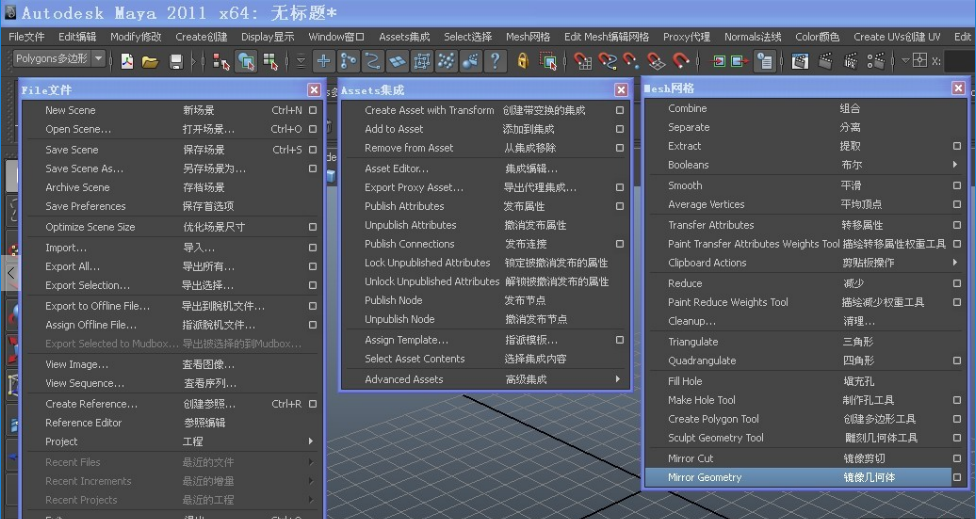Toggle the joints selection mask icon
Viewport: 976px width, 519px height.
(x=348, y=60)
